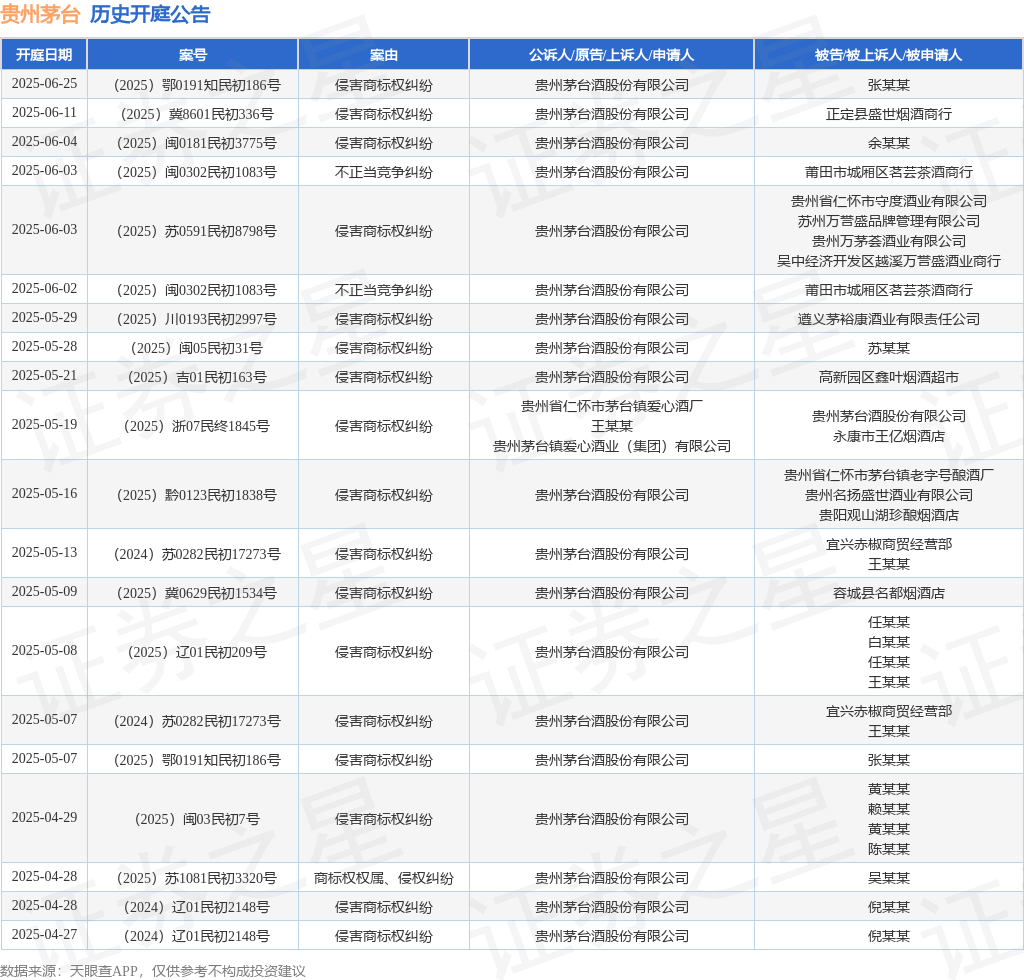Click defendant 正定县盛世烟酒商行
The height and width of the screenshot is (980, 1024).
point(888,114)
